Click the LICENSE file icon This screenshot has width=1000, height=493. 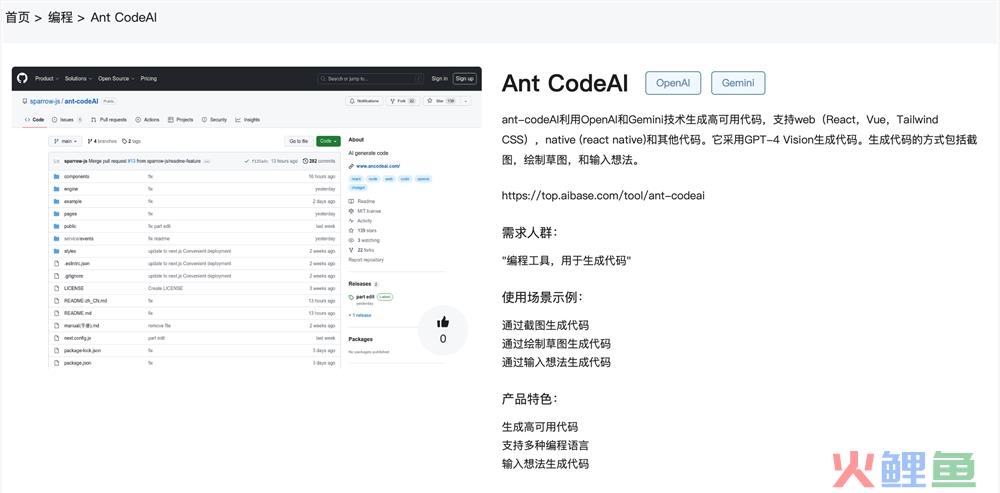(x=56, y=288)
